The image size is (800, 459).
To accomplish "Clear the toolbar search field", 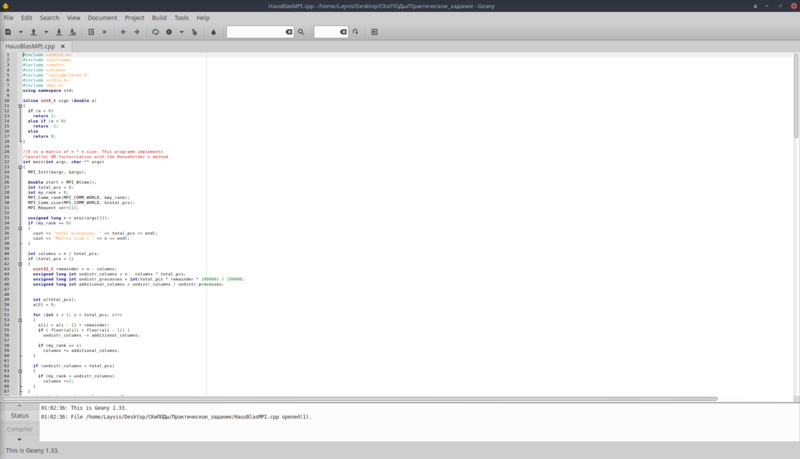I will click(289, 32).
